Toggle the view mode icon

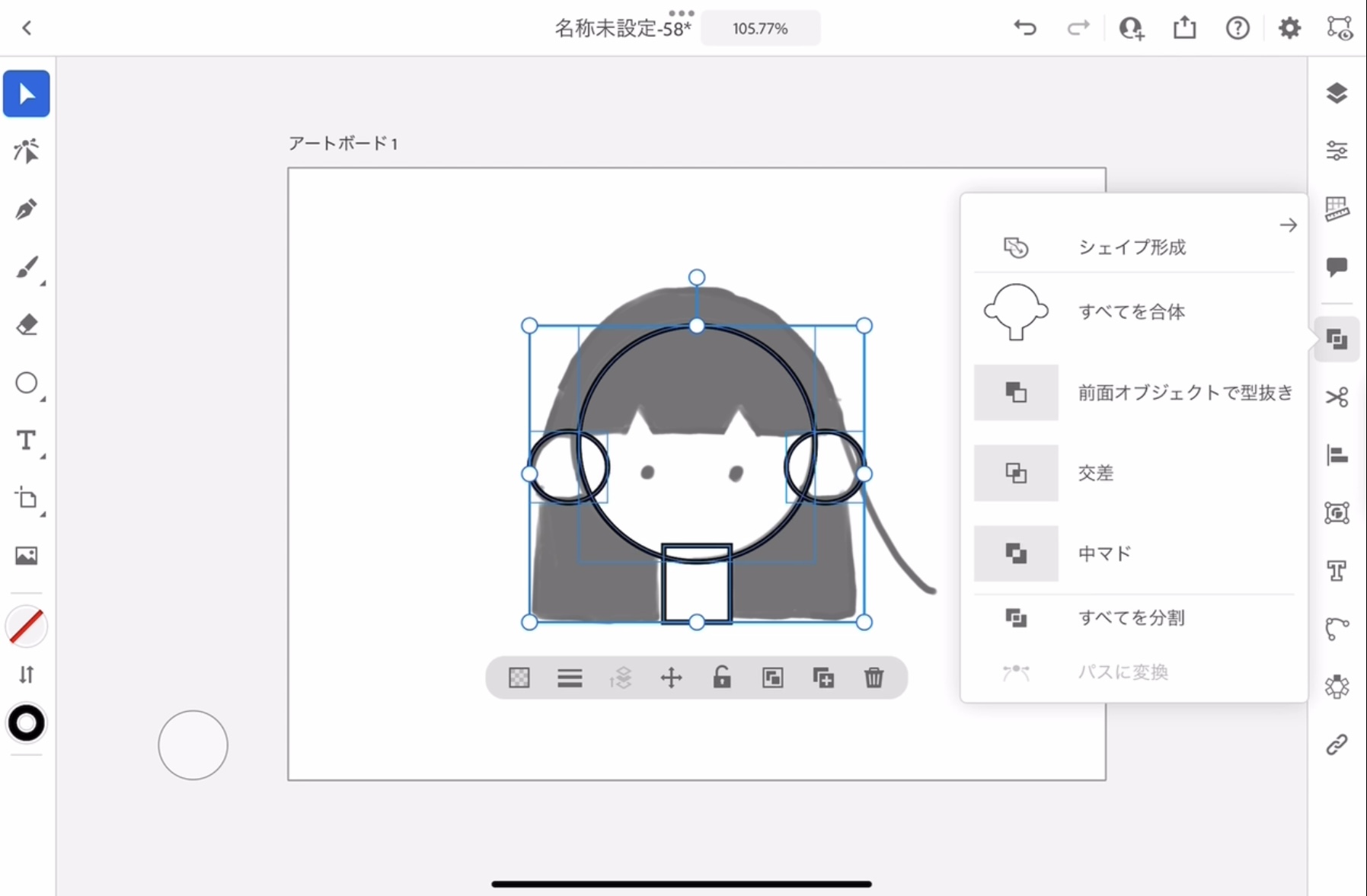click(x=1340, y=28)
